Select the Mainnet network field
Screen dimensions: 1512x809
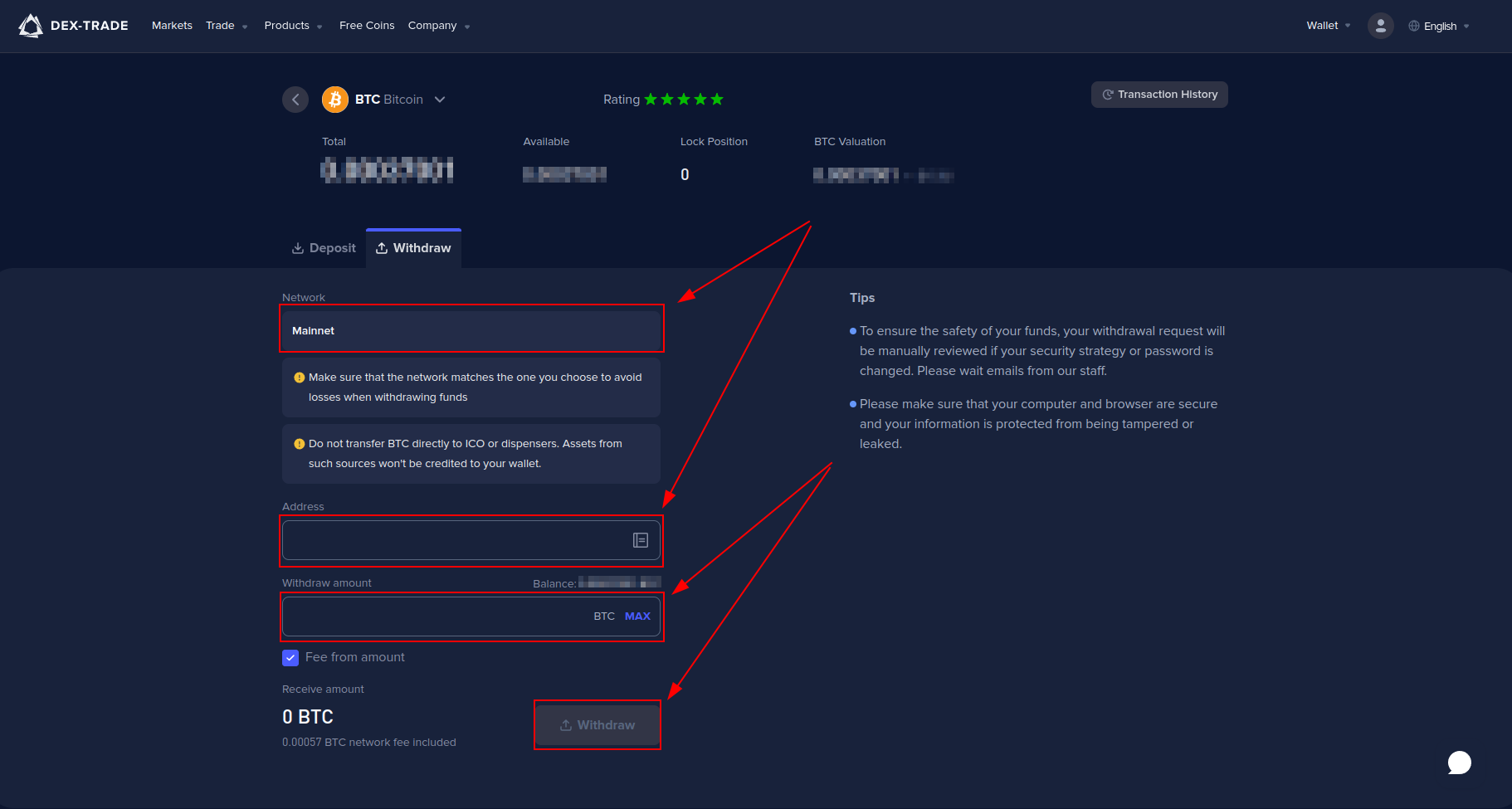471,330
